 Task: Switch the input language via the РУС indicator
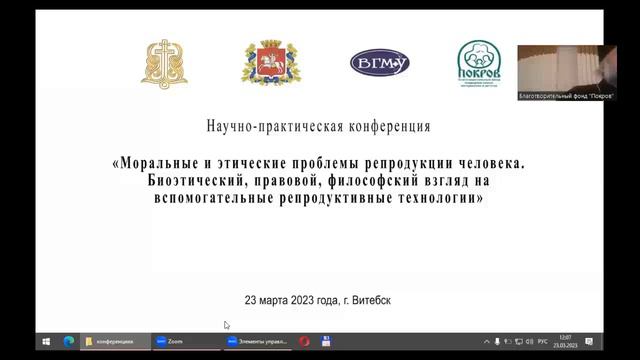point(543,341)
